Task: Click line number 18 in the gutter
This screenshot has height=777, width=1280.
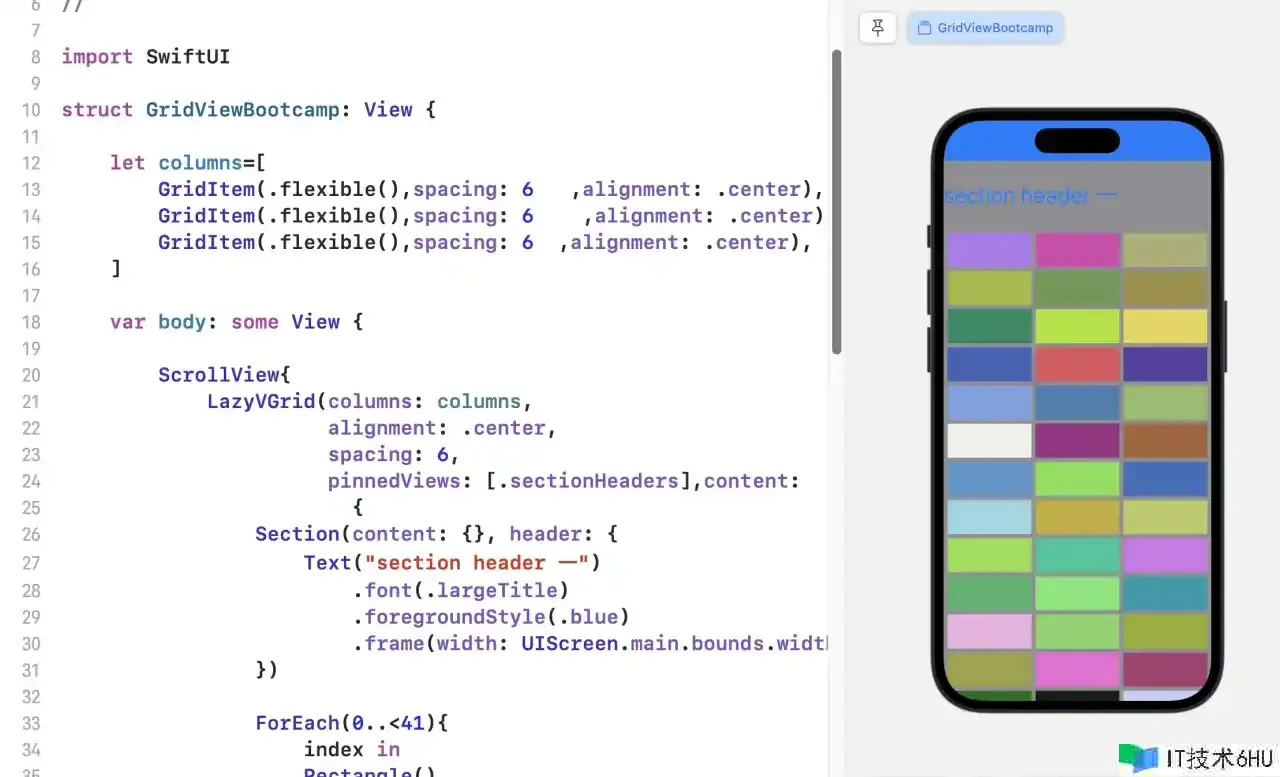Action: point(30,322)
